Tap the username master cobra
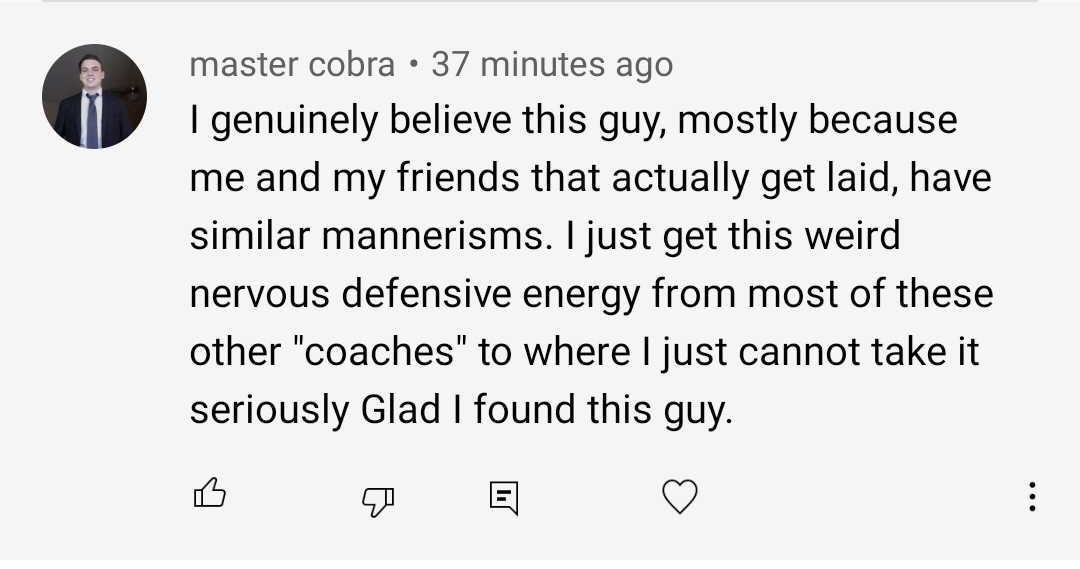 click(x=292, y=65)
